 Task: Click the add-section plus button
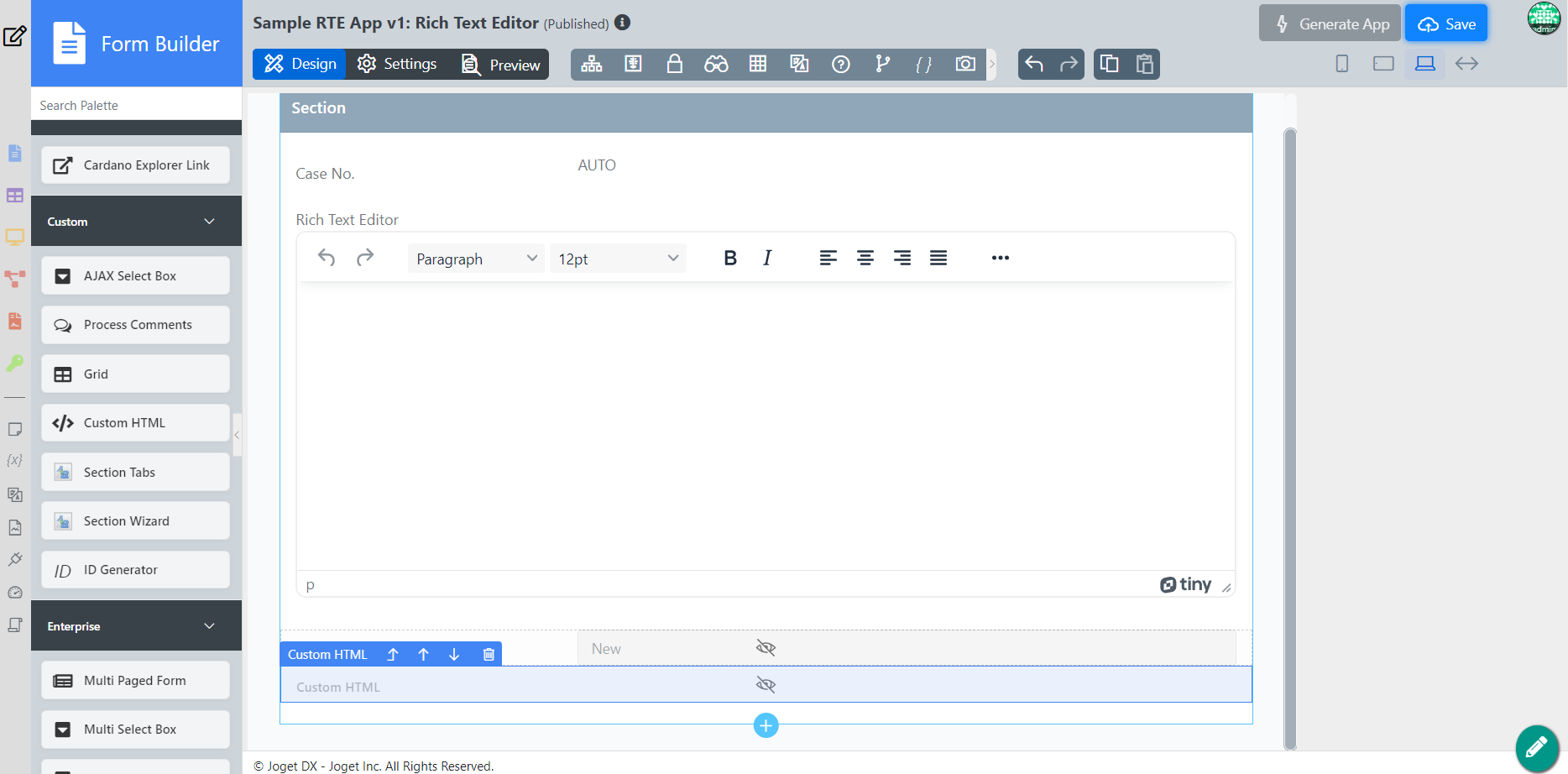click(766, 725)
